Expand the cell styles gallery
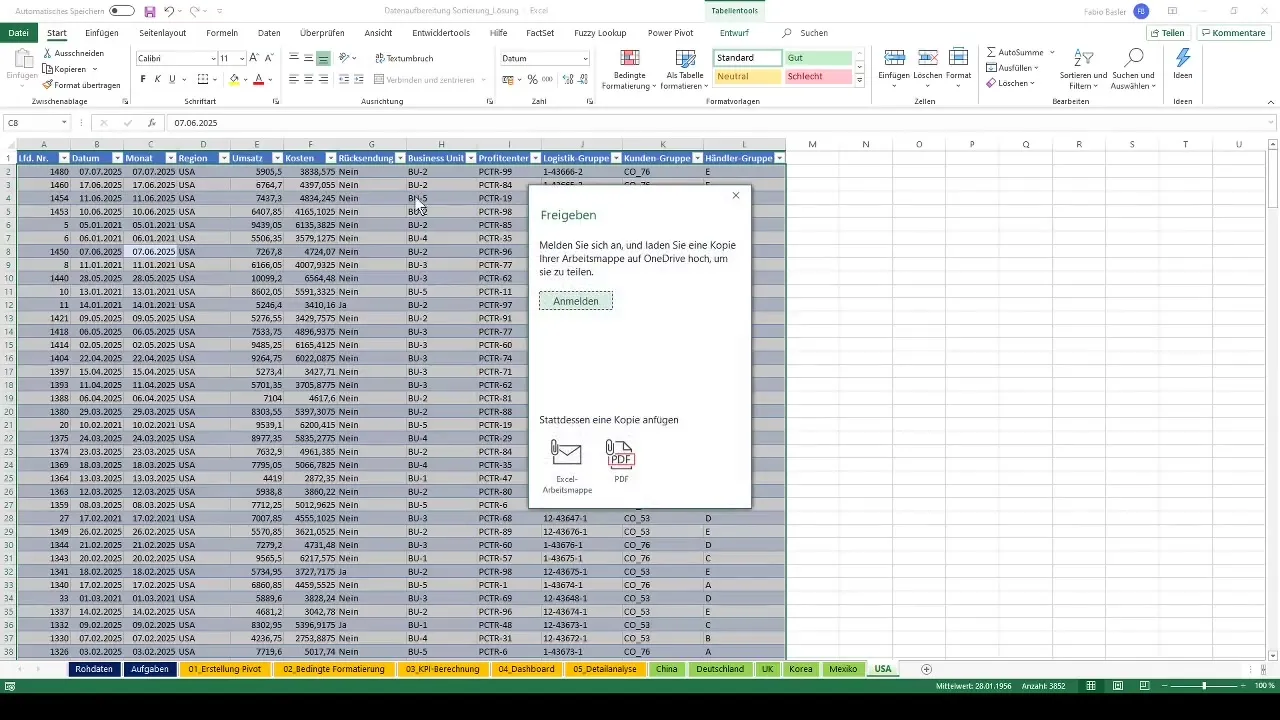This screenshot has height=720, width=1280. pyautogui.click(x=860, y=81)
